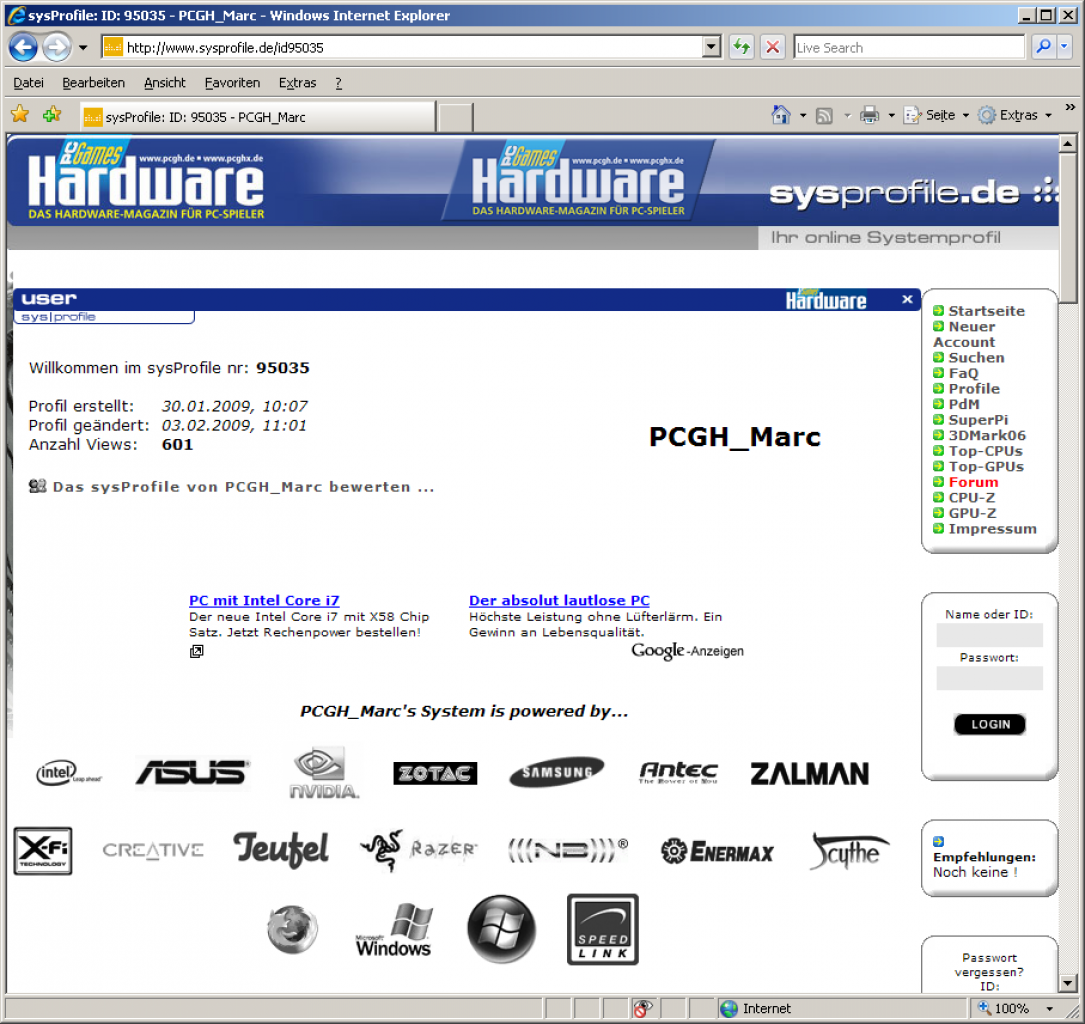The image size is (1085, 1024).
Task: Focus the Name oder ID field
Action: point(990,635)
